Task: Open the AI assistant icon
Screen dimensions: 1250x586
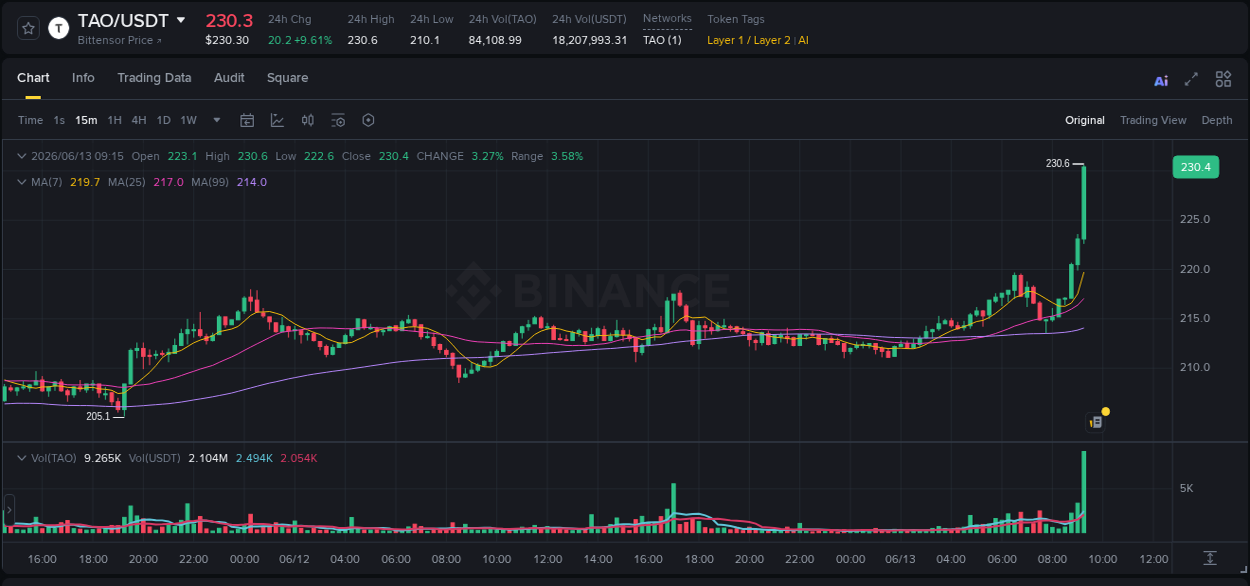Action: (x=1161, y=80)
